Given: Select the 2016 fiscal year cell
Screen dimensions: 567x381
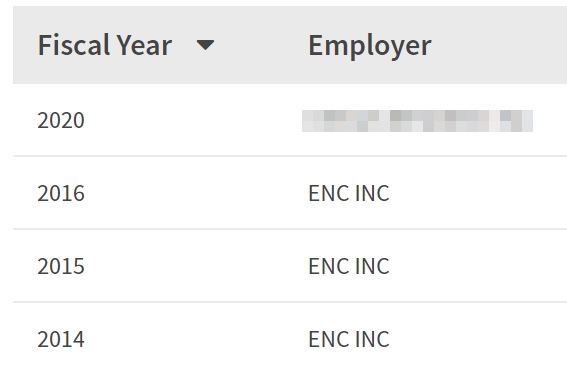Looking at the screenshot, I should click(61, 193).
